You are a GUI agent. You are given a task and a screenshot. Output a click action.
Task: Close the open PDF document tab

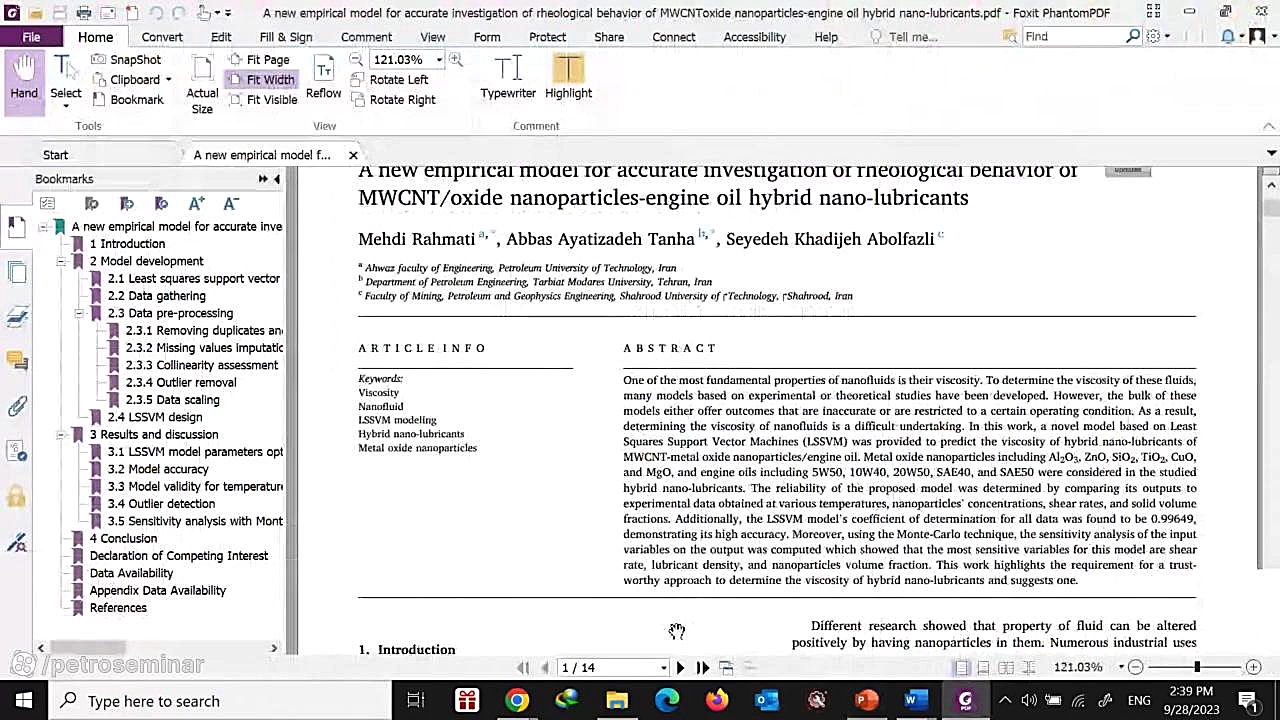[x=353, y=155]
